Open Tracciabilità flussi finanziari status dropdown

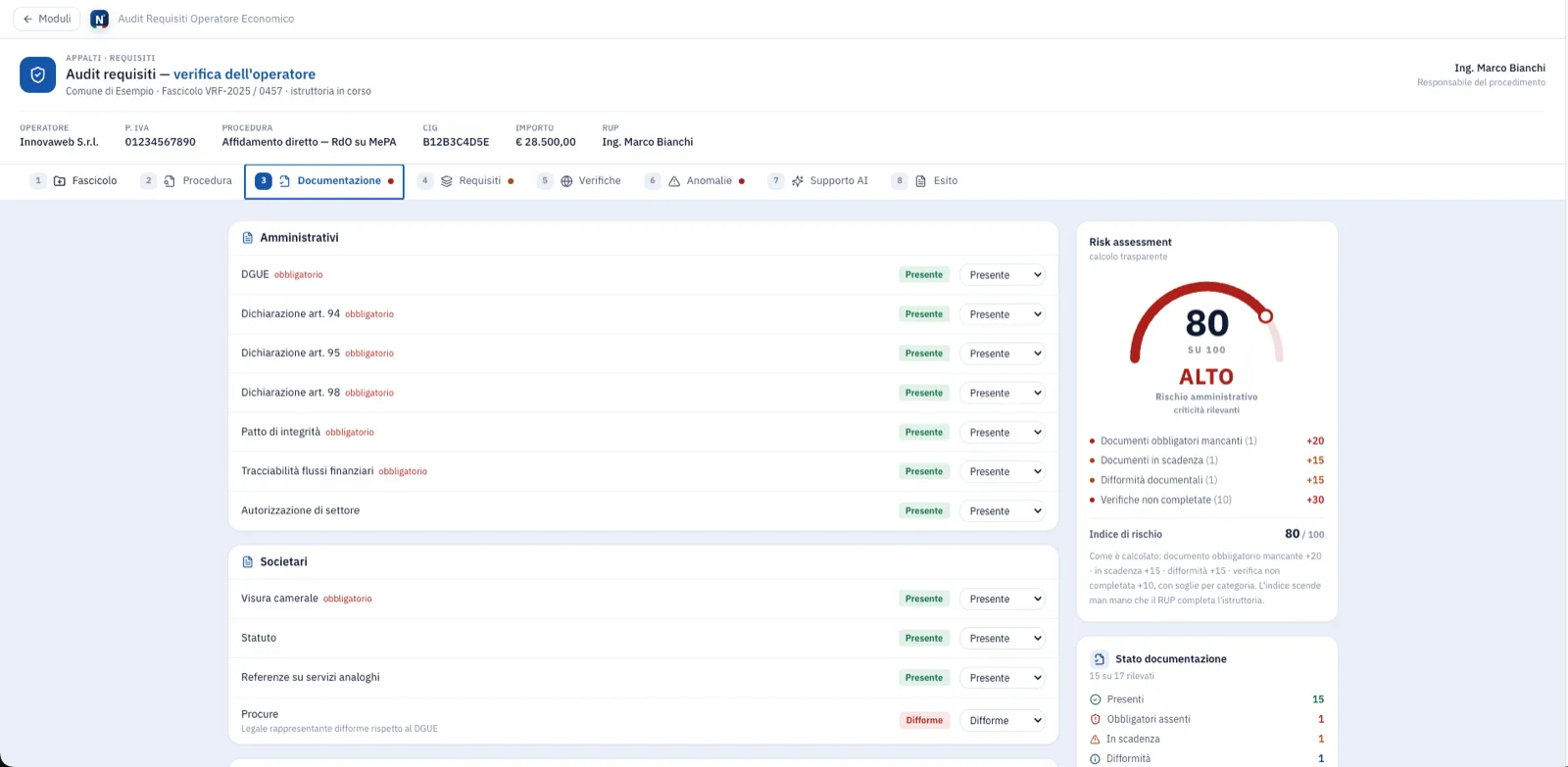pos(1003,471)
